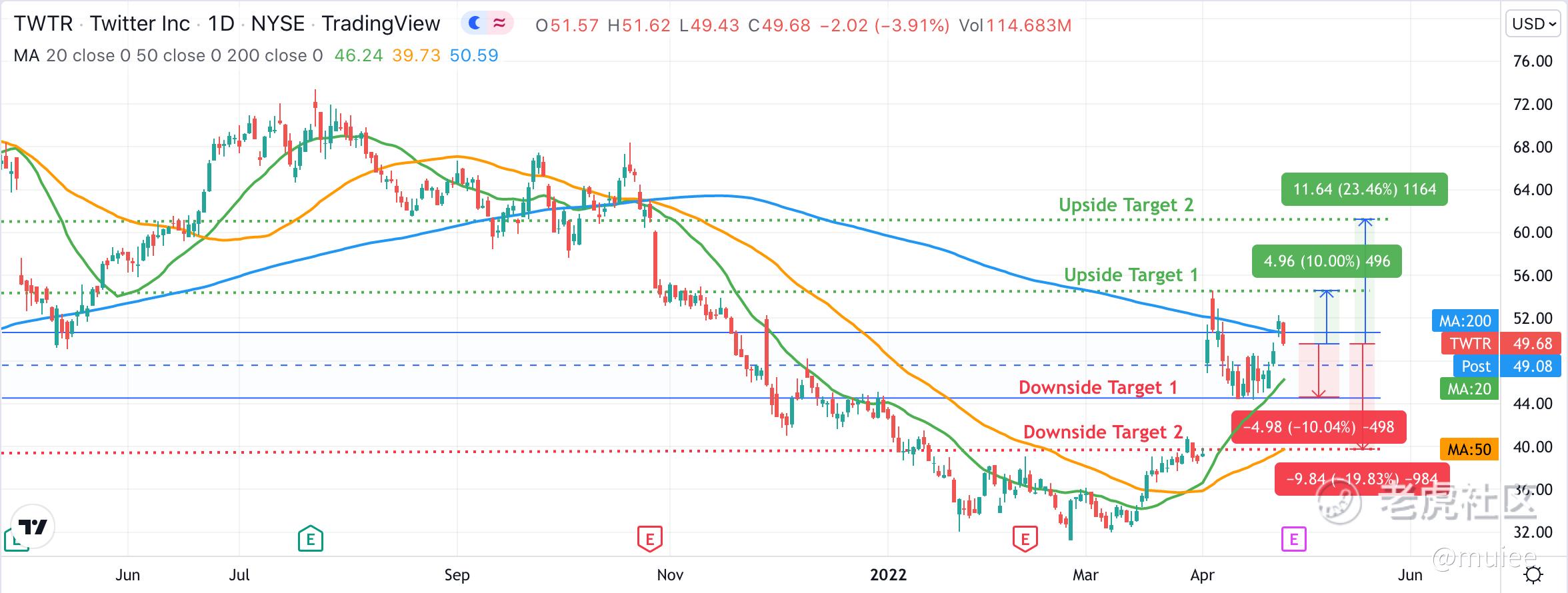
Task: Click the 68.00 price scale label
Action: (1533, 147)
